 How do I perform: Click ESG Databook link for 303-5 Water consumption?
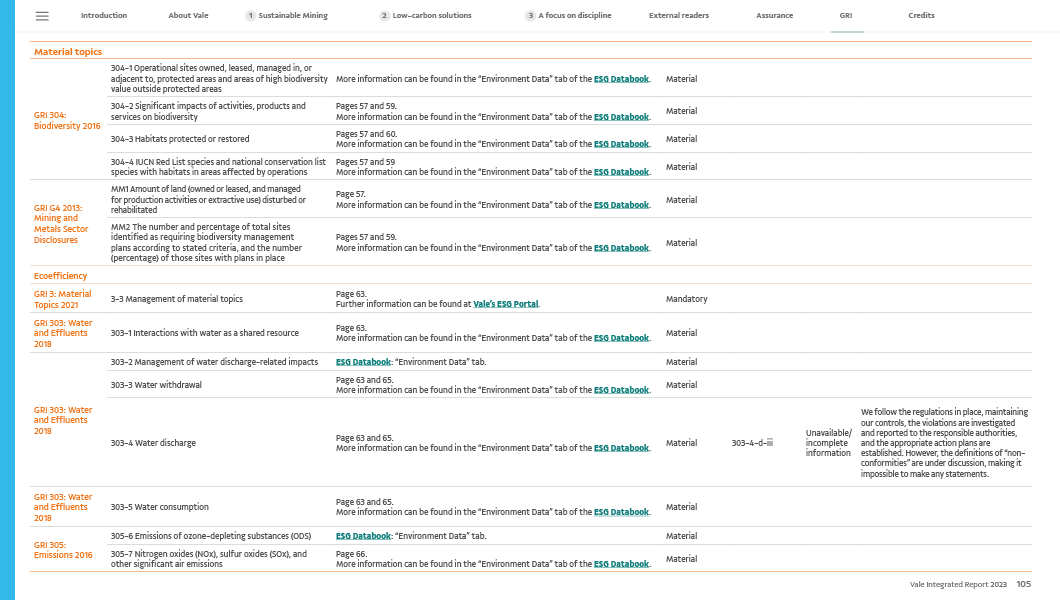[621, 513]
